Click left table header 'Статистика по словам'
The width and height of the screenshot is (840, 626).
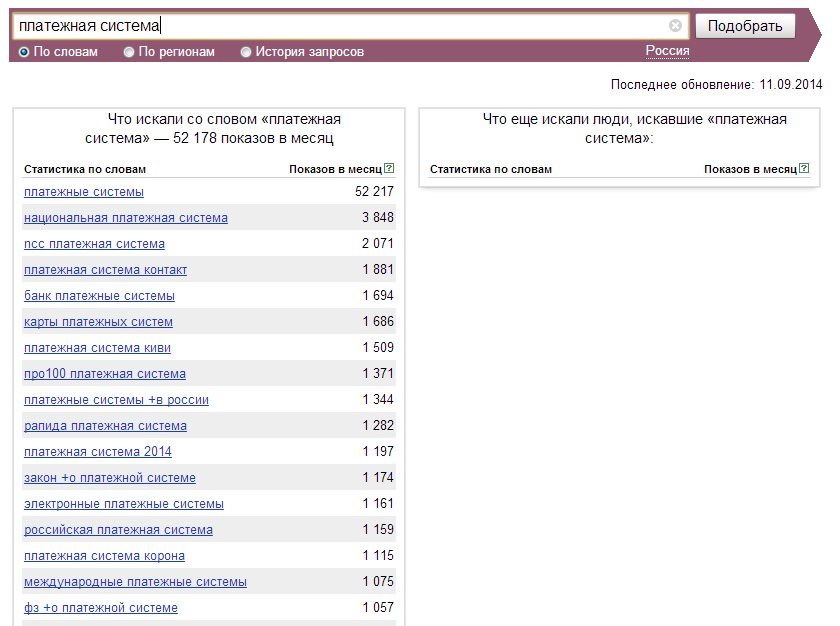85,169
